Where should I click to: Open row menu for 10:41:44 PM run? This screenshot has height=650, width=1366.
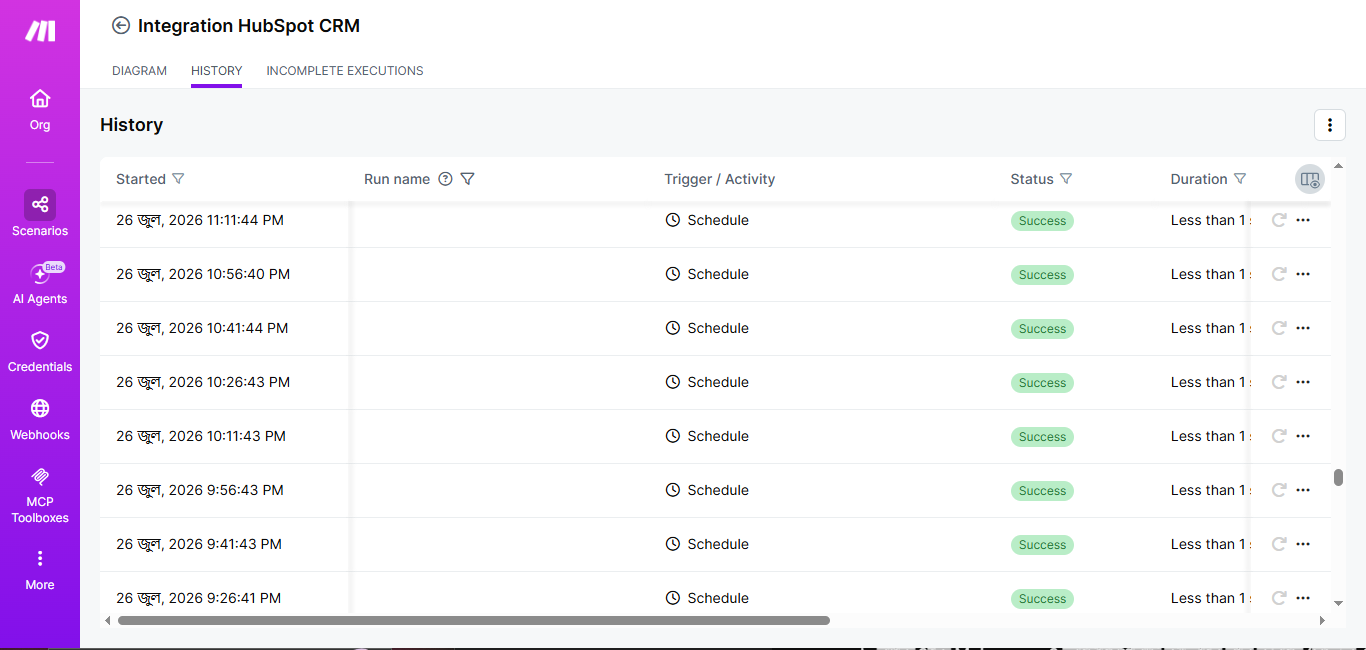(1303, 328)
